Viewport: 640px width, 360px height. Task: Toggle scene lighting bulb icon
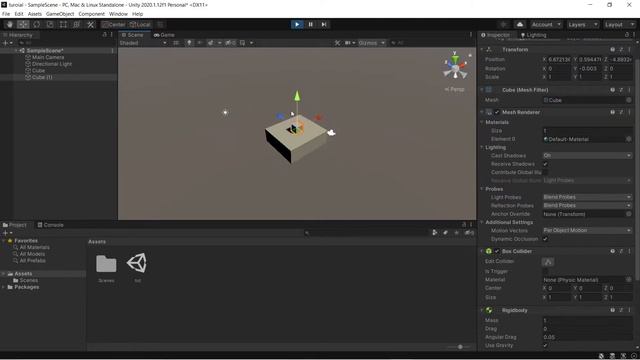pyautogui.click(x=189, y=43)
